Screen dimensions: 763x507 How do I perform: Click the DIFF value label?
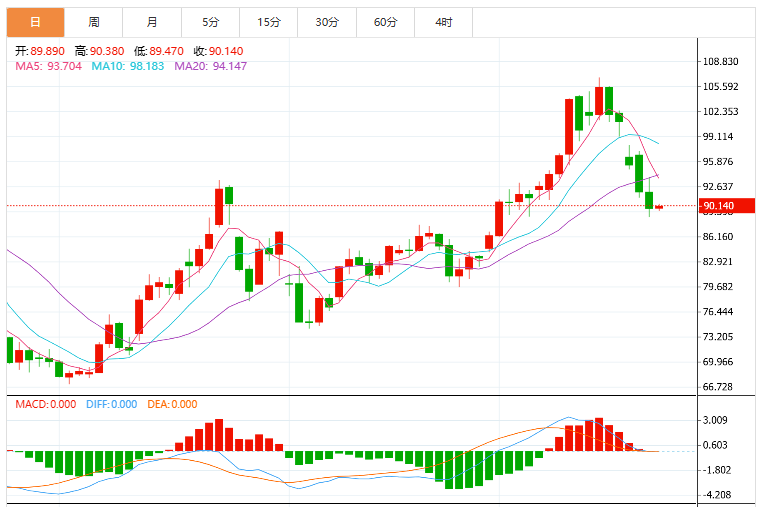(111, 404)
